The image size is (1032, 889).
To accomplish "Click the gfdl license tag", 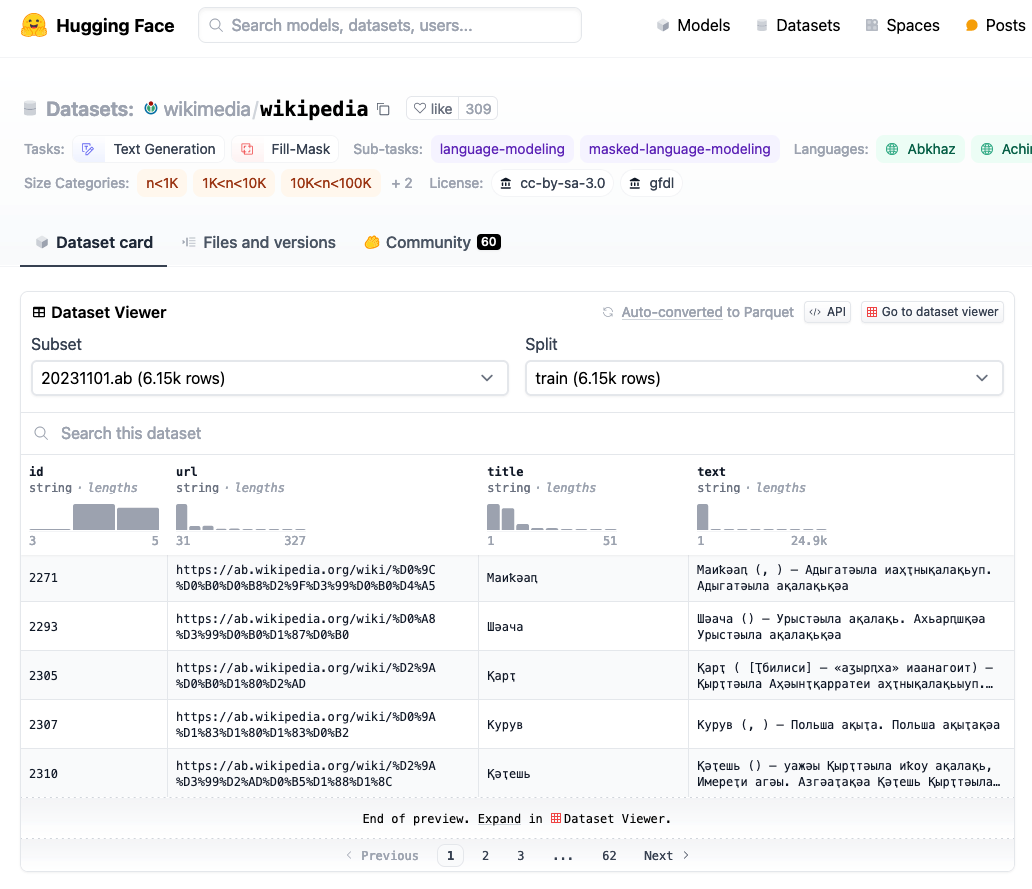I will (652, 183).
